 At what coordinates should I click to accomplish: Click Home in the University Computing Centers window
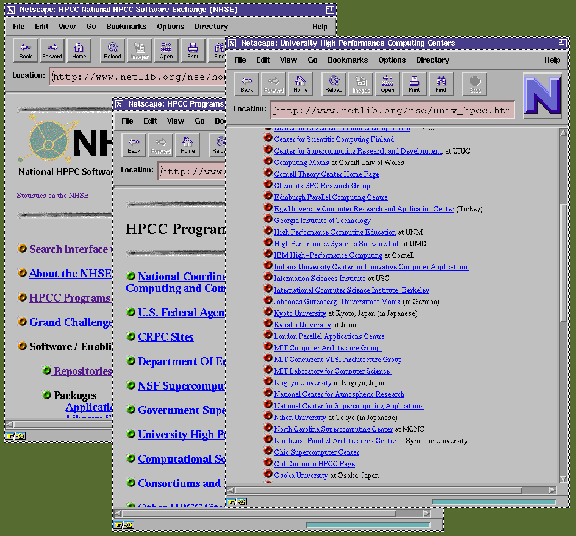point(300,84)
